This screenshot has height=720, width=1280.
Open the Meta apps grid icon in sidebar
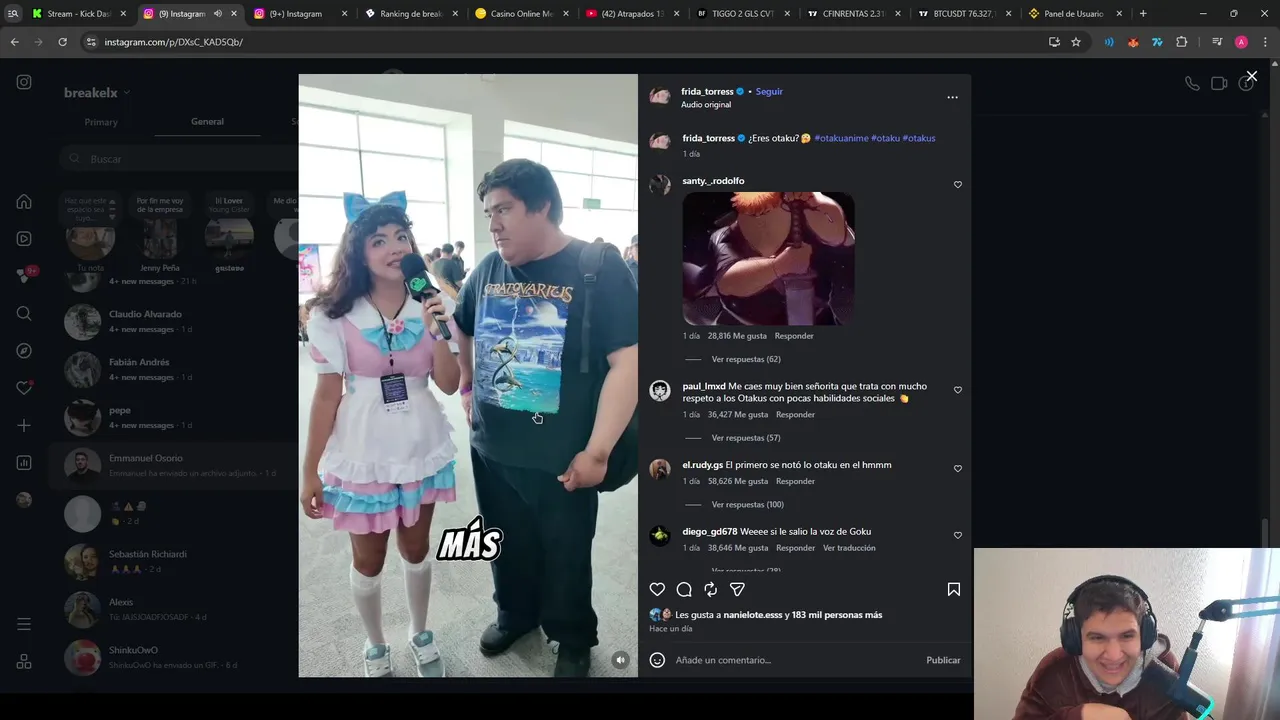pos(24,661)
